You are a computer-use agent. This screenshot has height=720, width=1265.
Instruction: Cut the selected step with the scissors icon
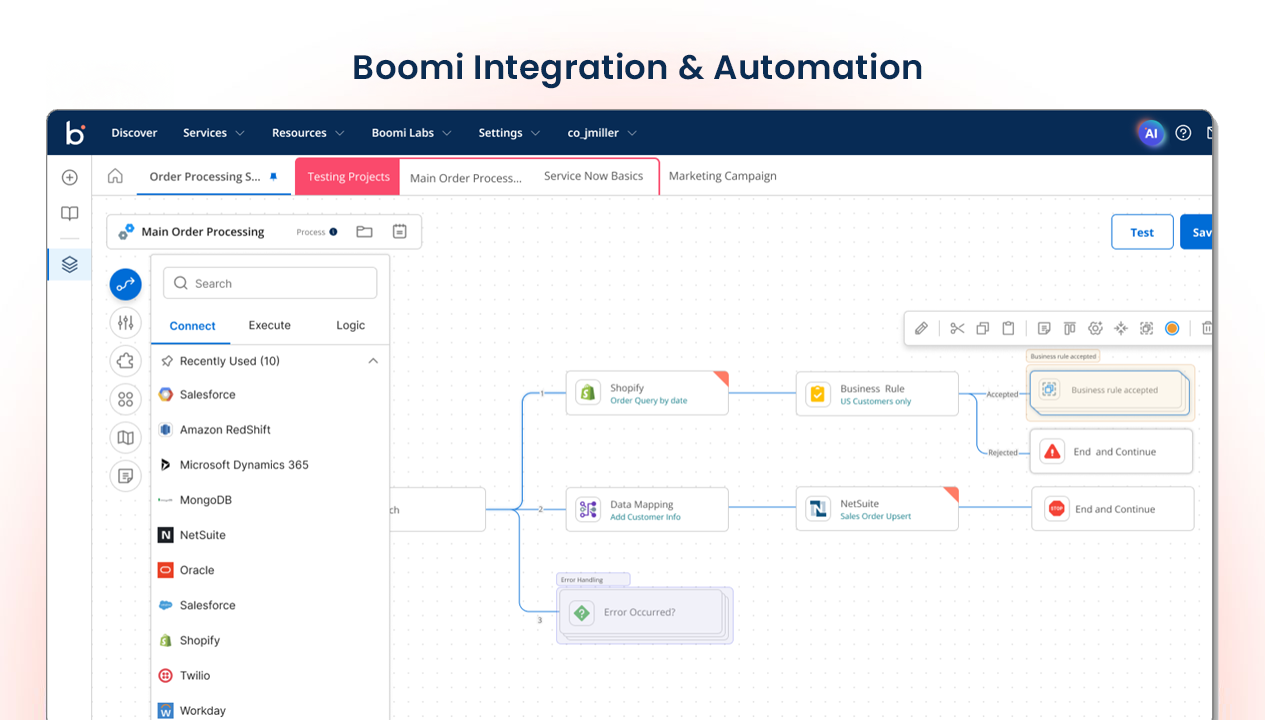coord(957,327)
